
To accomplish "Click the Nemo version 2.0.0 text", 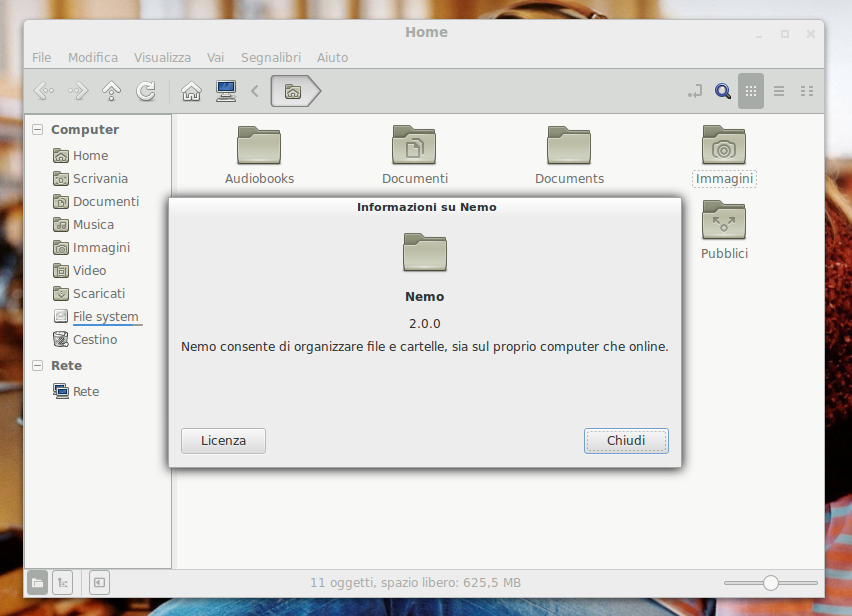I will (x=425, y=324).
